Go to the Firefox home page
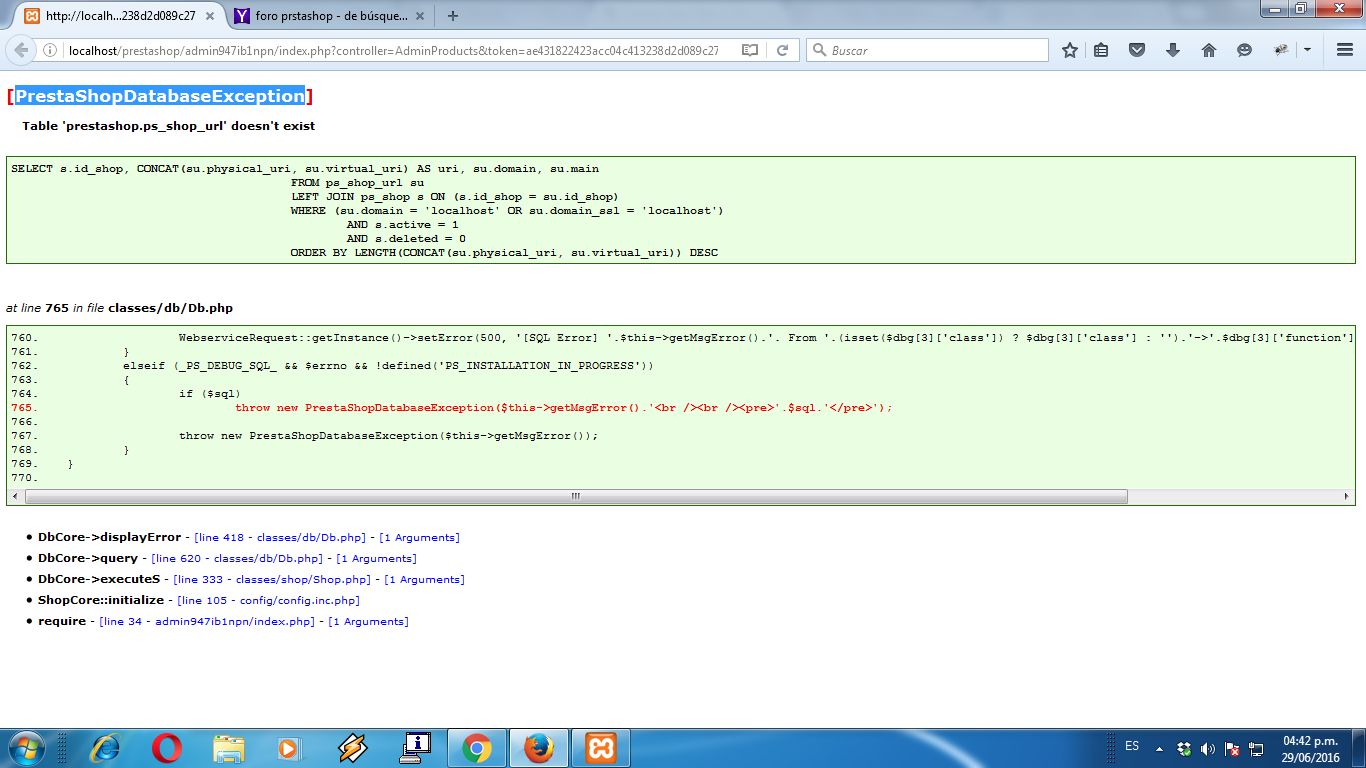1366x768 pixels. point(1208,50)
